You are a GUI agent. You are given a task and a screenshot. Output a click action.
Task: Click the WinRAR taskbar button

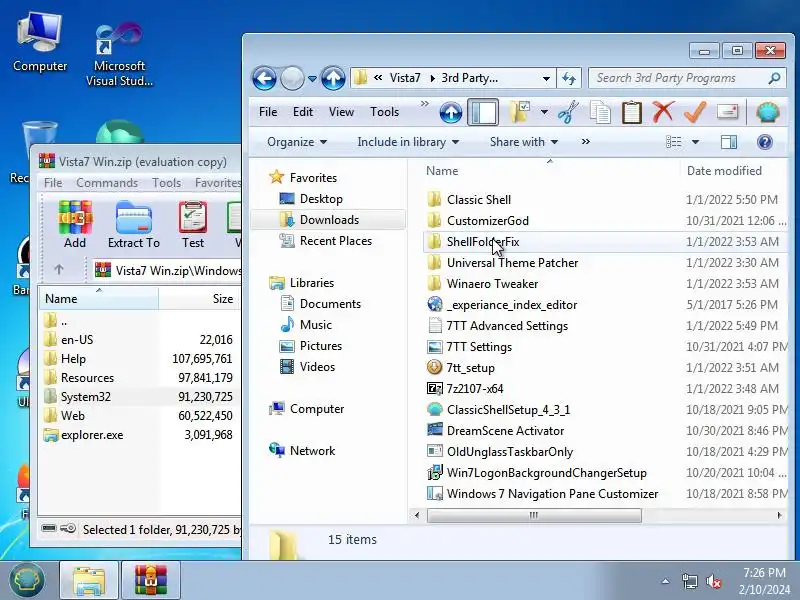(x=151, y=580)
